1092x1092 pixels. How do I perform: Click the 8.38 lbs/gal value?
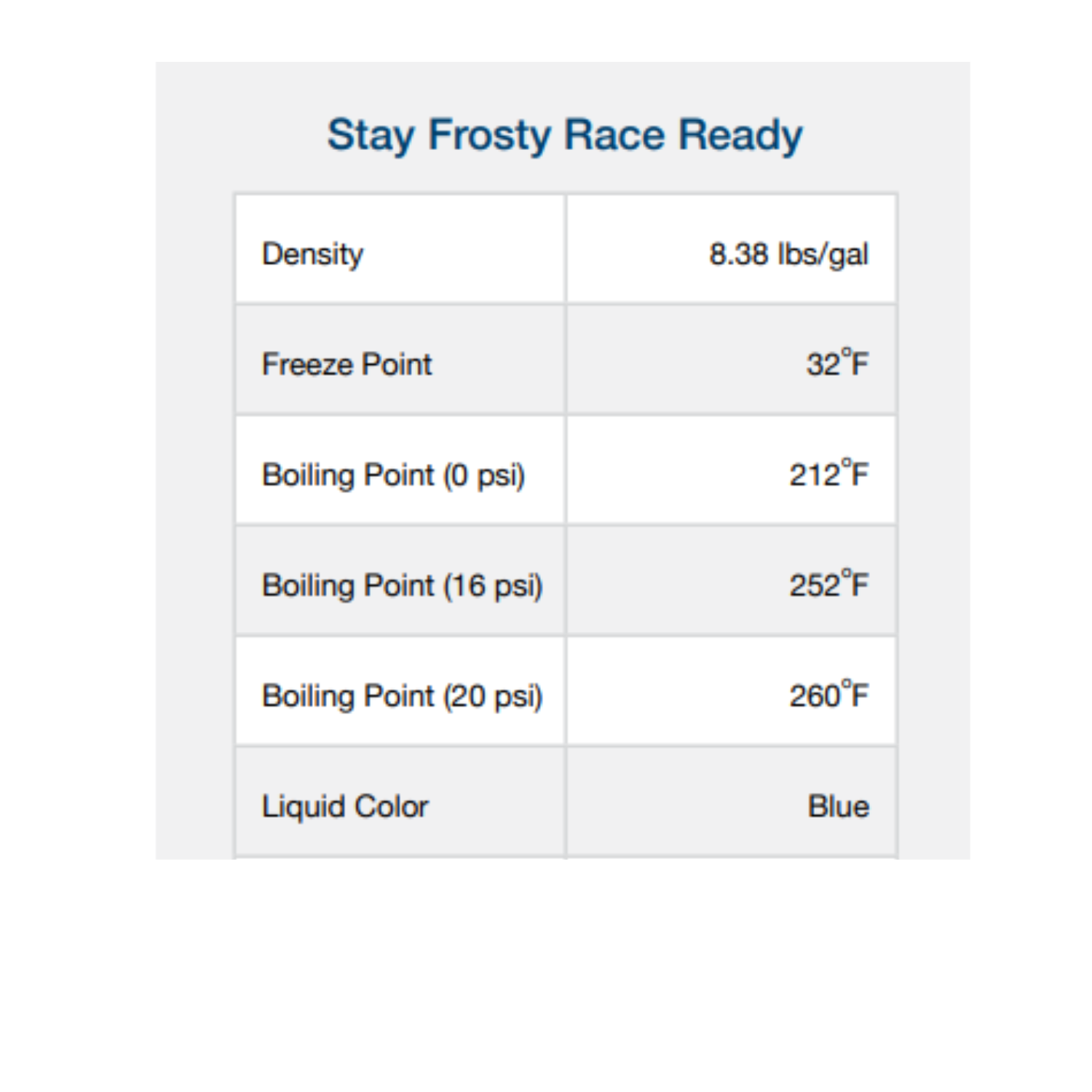788,255
